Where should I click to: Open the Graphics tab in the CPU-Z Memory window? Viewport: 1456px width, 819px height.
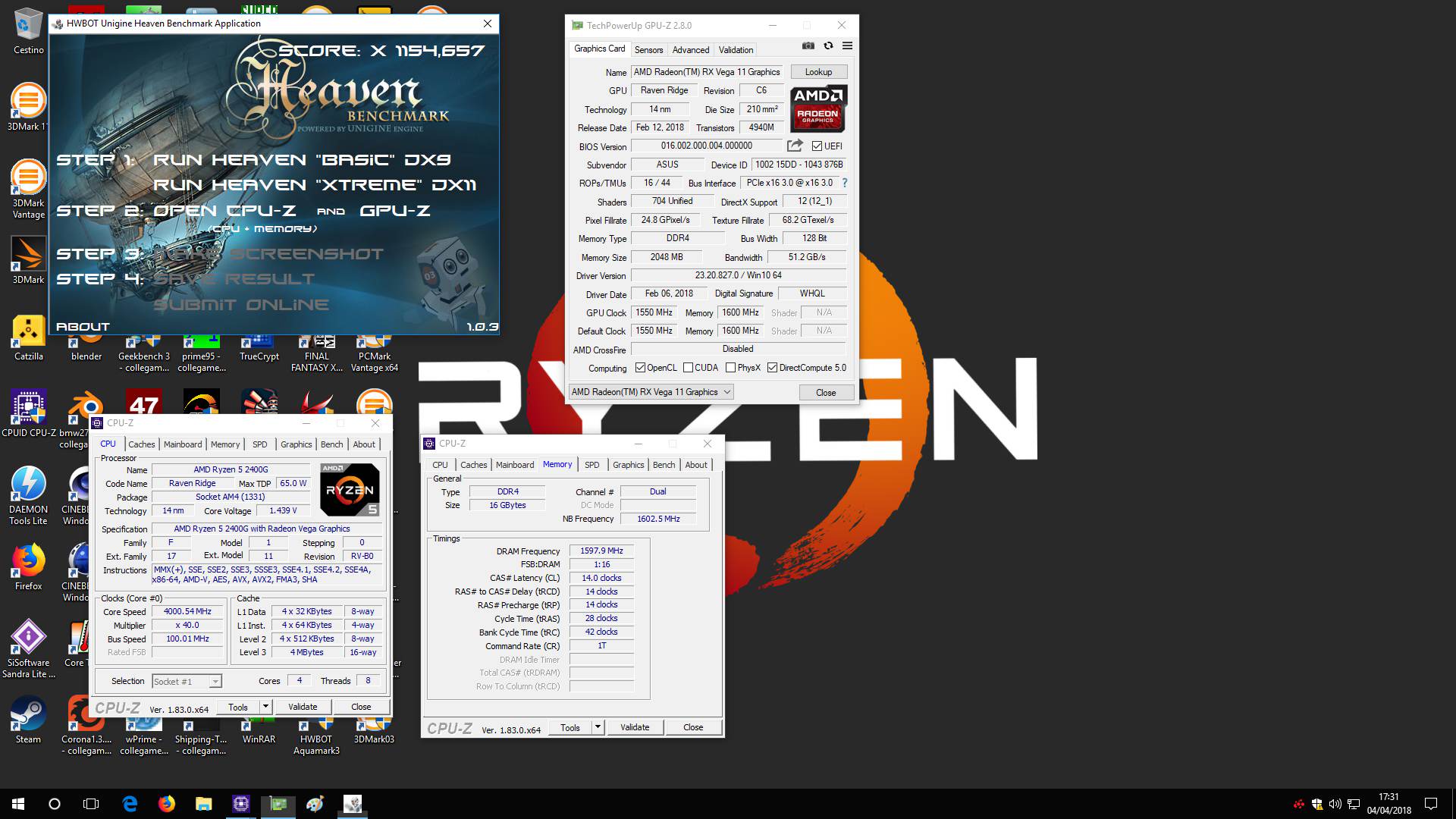(628, 465)
